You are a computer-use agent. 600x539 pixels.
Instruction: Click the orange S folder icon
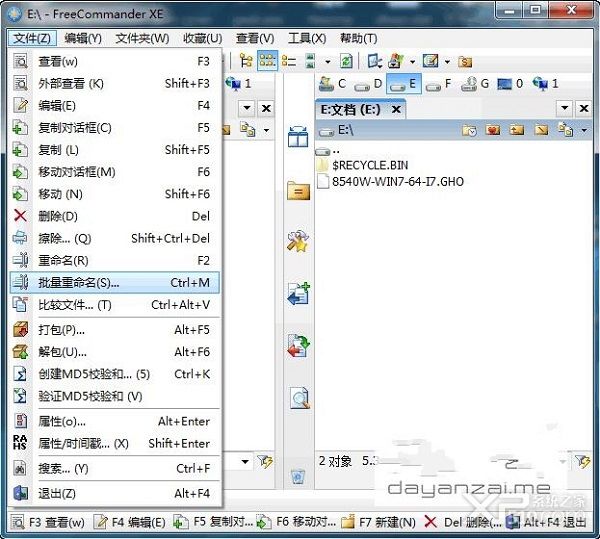(465, 62)
